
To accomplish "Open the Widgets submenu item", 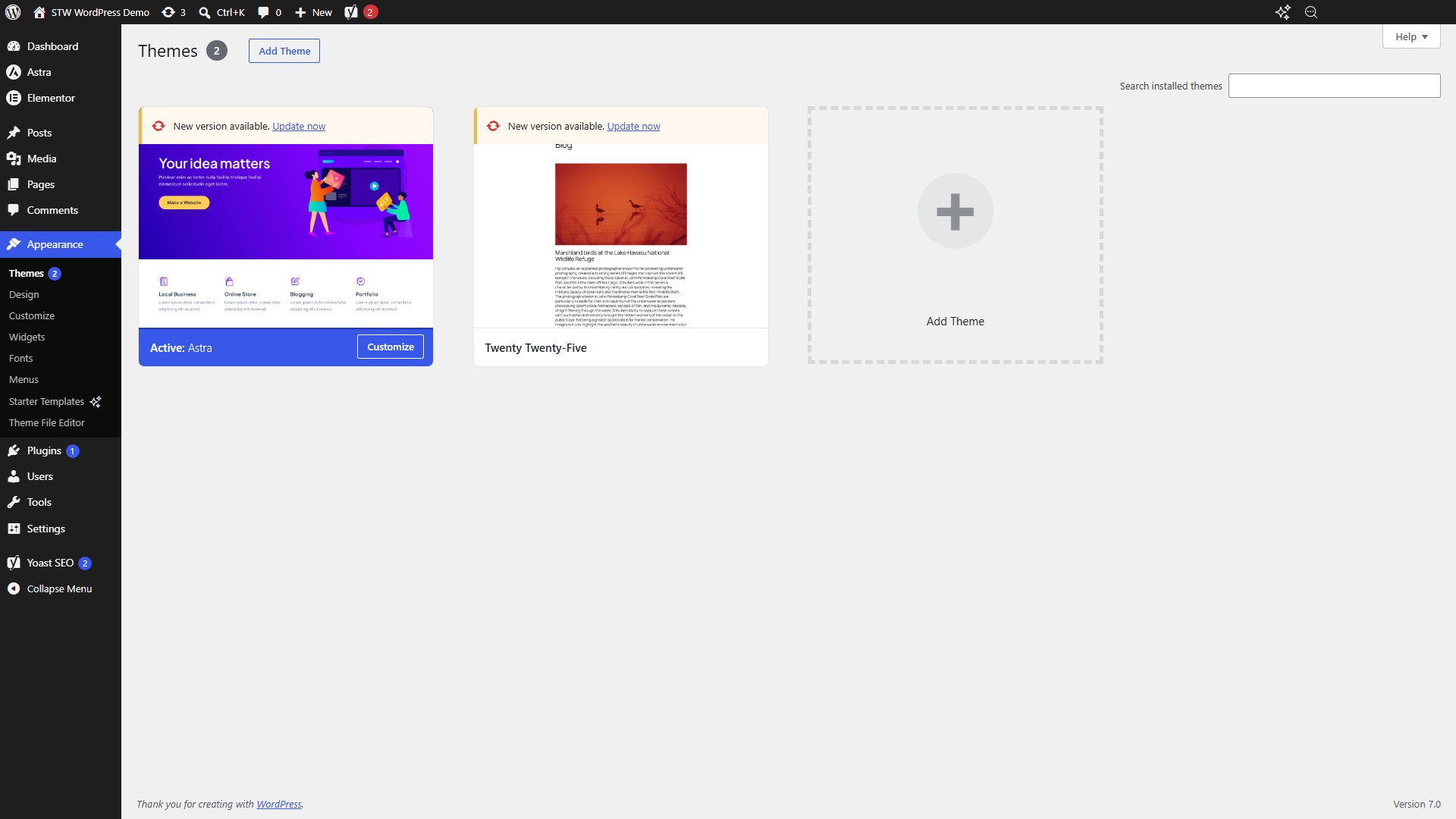I will tap(27, 337).
